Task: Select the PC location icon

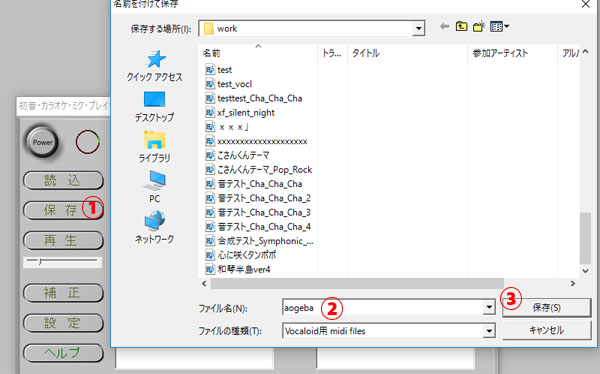Action: 155,187
